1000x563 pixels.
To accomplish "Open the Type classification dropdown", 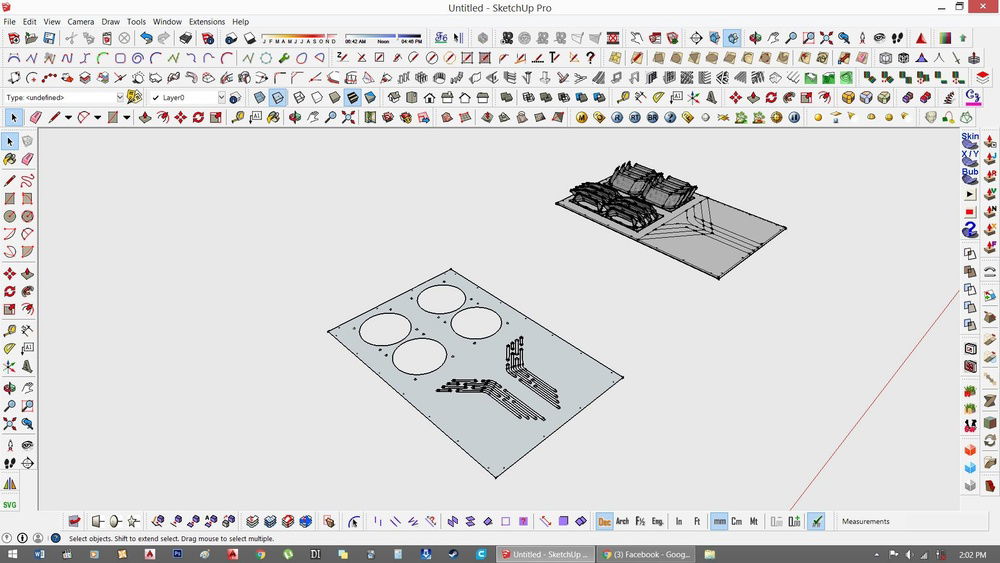I will 120,98.
